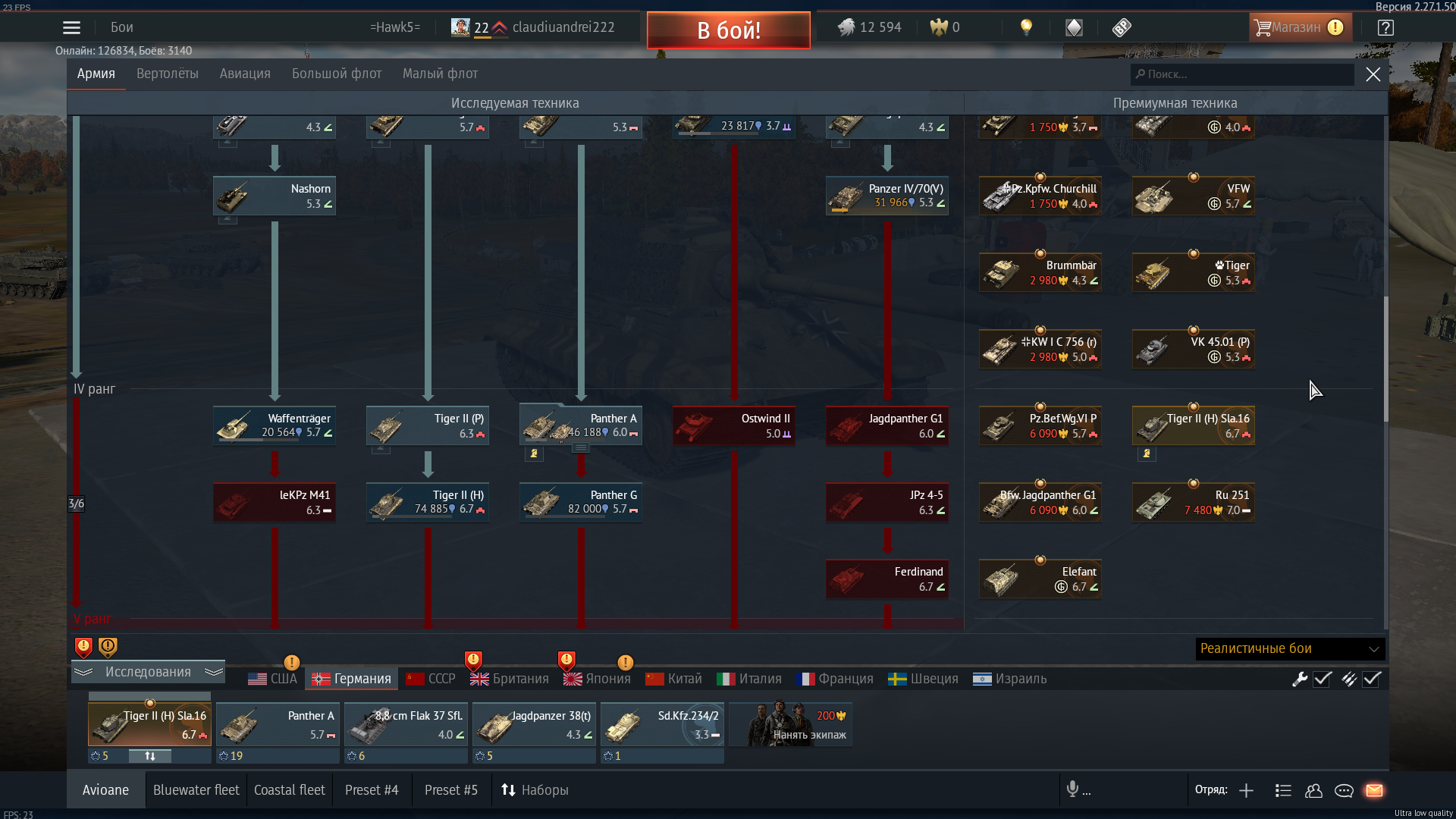
Task: Switch to the Вертолёты tab
Action: 168,74
